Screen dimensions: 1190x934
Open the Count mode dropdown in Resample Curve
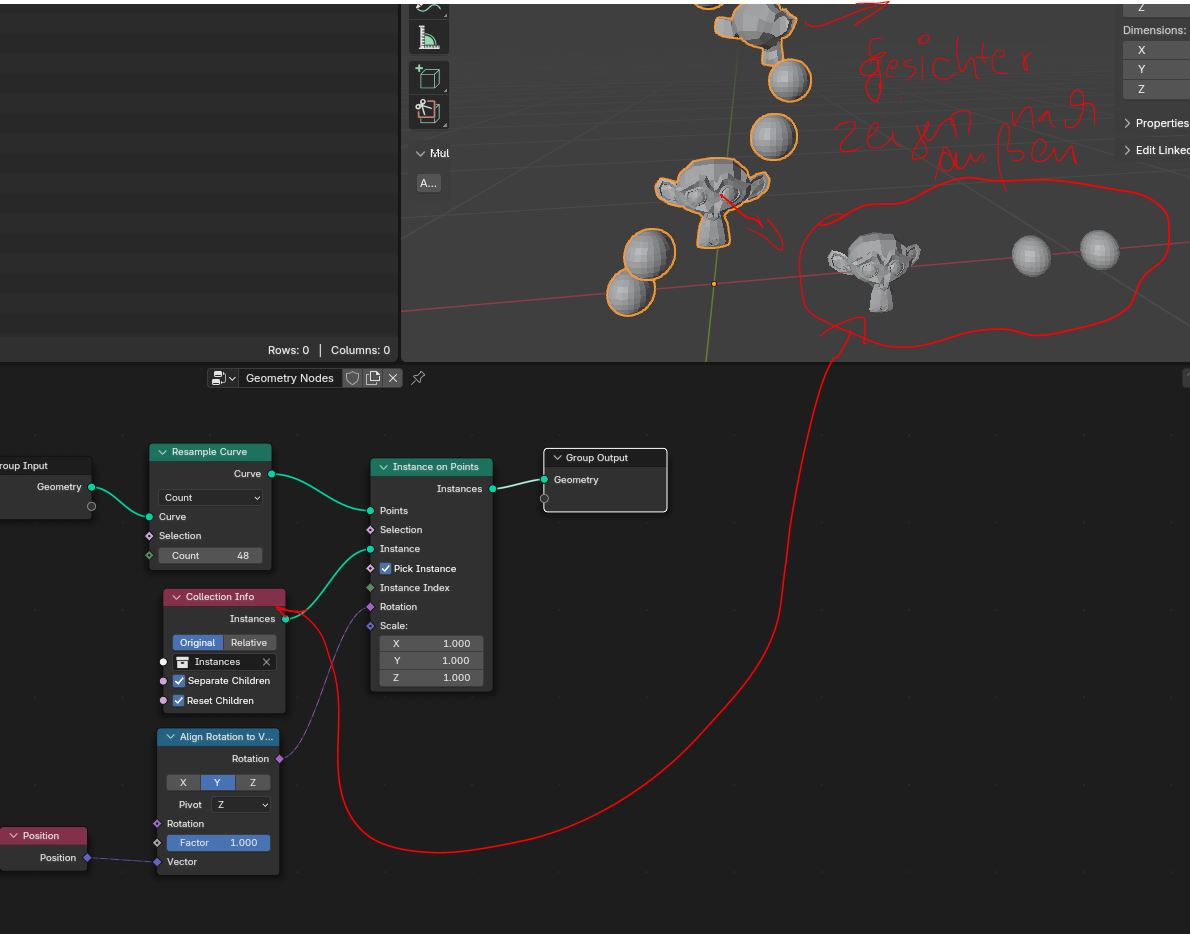210,498
